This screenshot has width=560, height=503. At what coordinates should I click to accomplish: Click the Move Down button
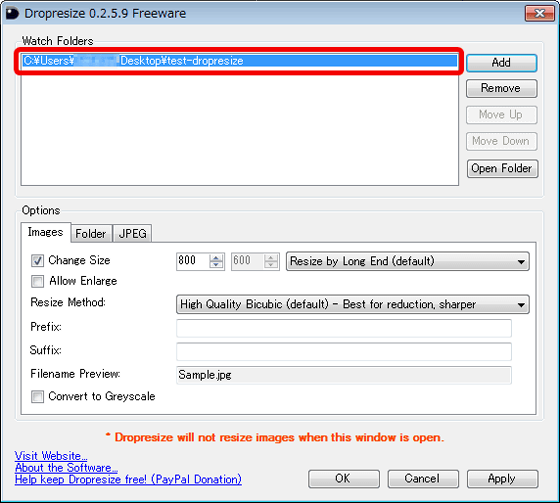501,141
